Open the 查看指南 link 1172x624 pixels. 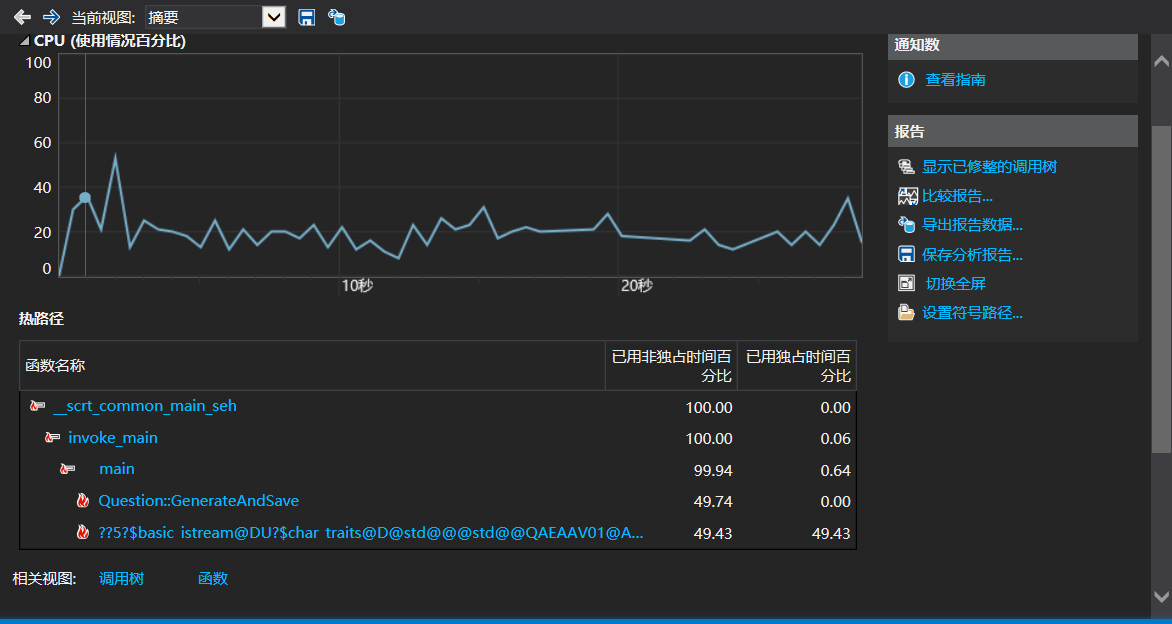point(955,79)
